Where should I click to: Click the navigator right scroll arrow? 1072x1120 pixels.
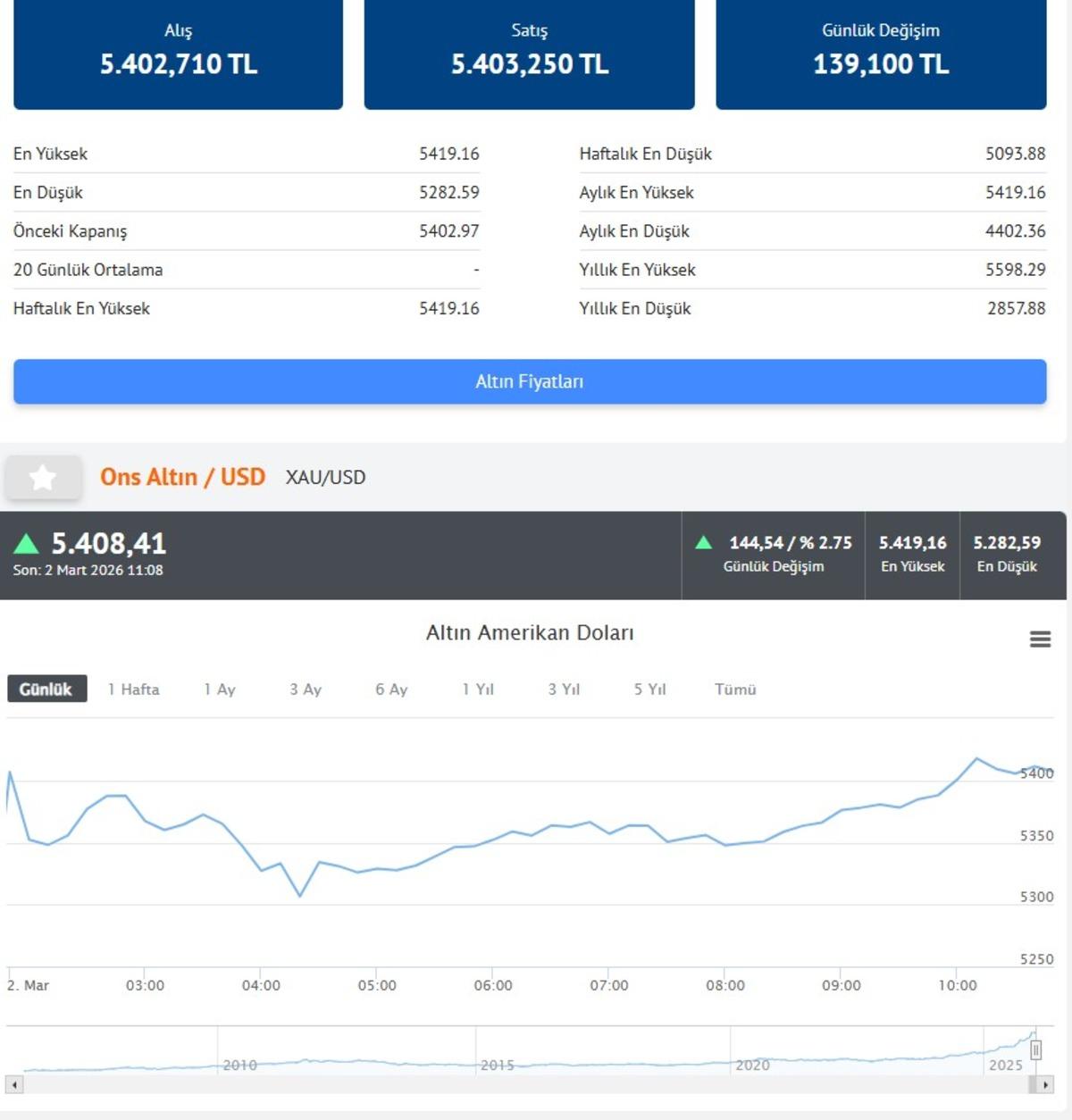[1045, 1085]
